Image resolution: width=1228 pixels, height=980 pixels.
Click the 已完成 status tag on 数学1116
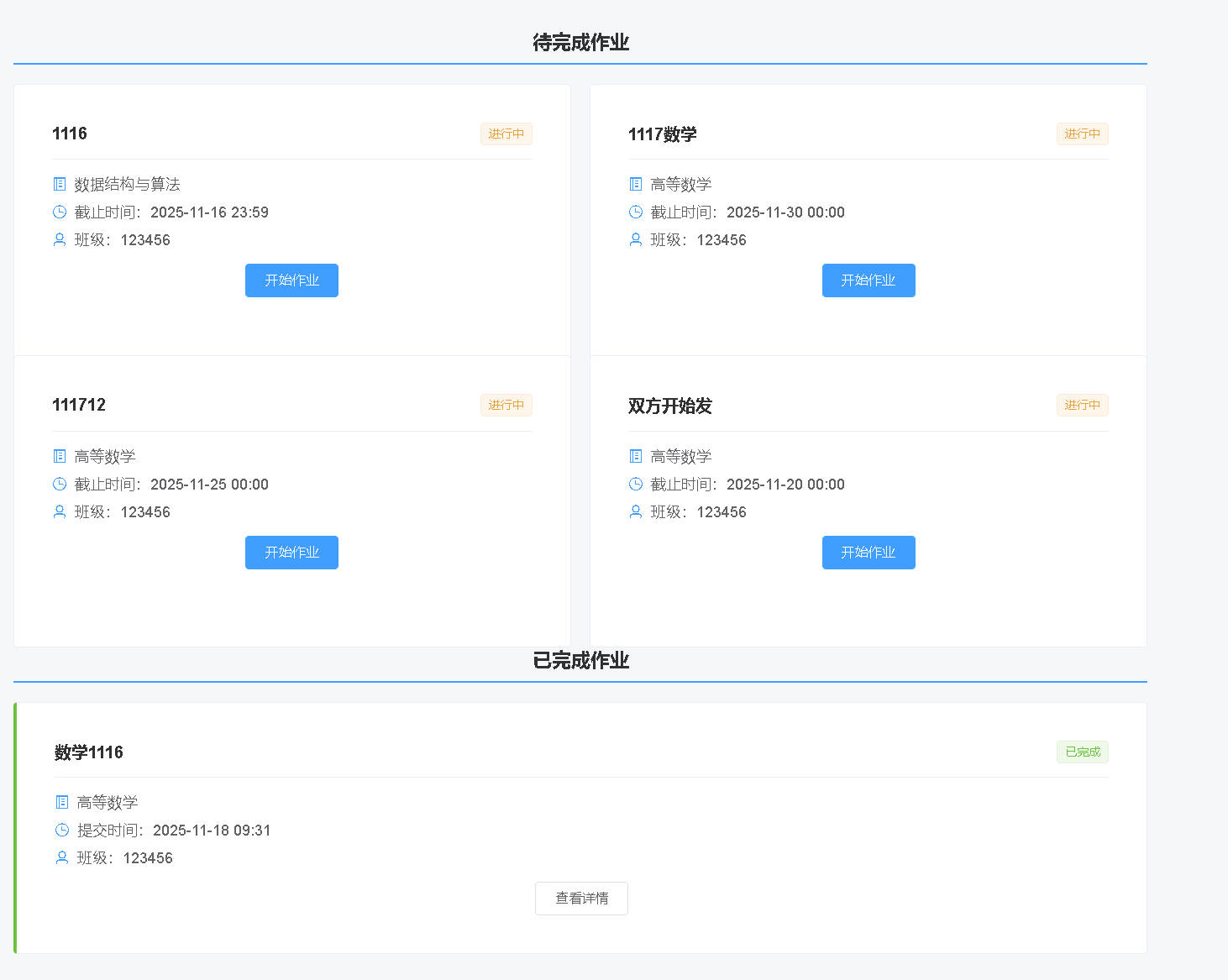1082,752
